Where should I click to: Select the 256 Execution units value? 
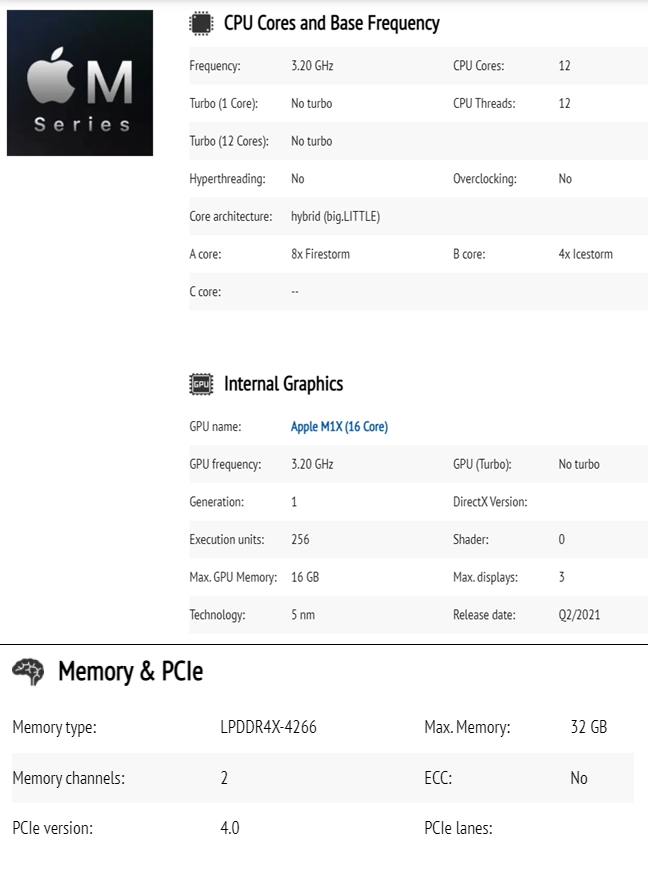300,540
